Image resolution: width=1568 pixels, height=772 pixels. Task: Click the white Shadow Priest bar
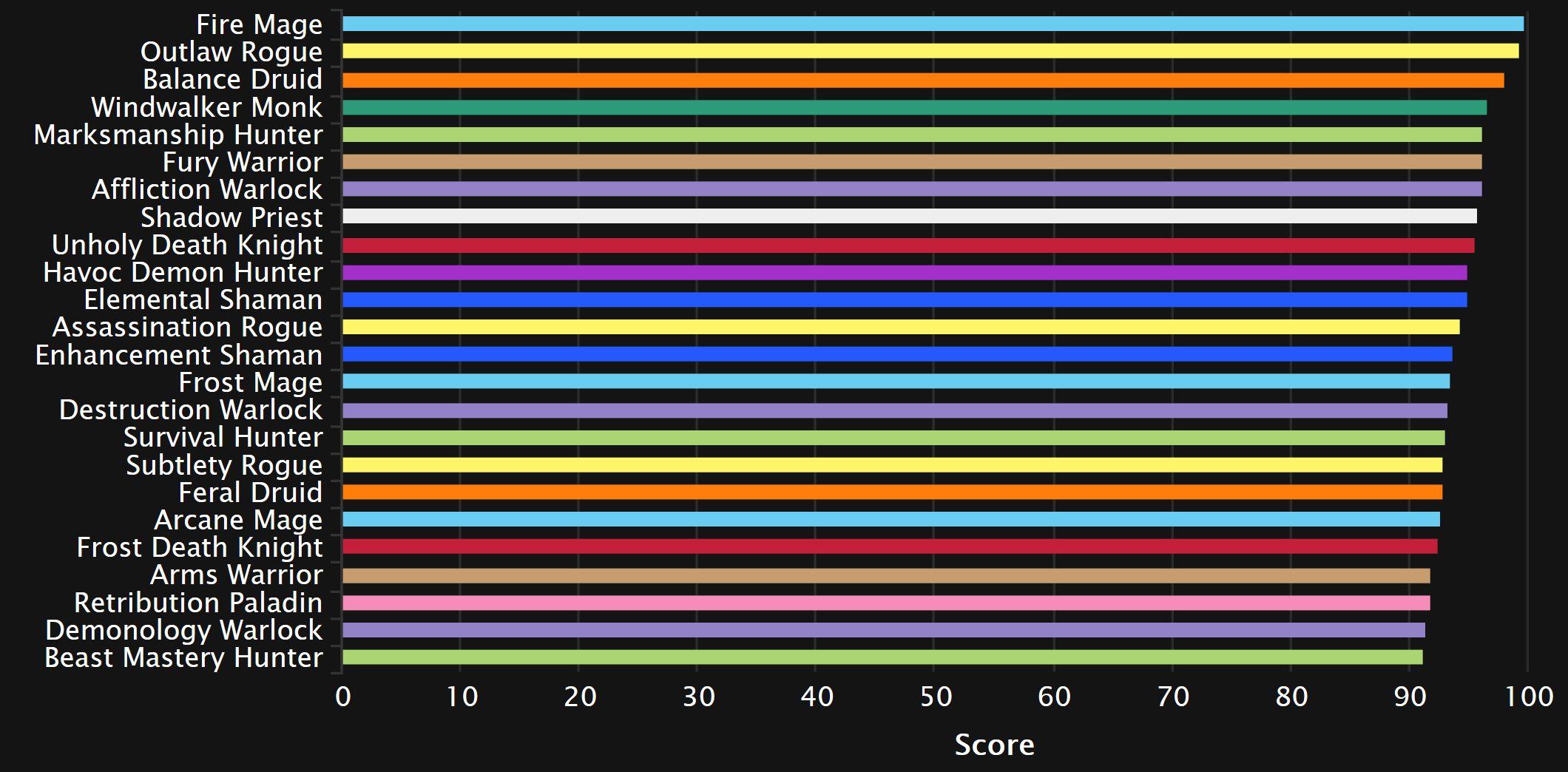pos(910,216)
